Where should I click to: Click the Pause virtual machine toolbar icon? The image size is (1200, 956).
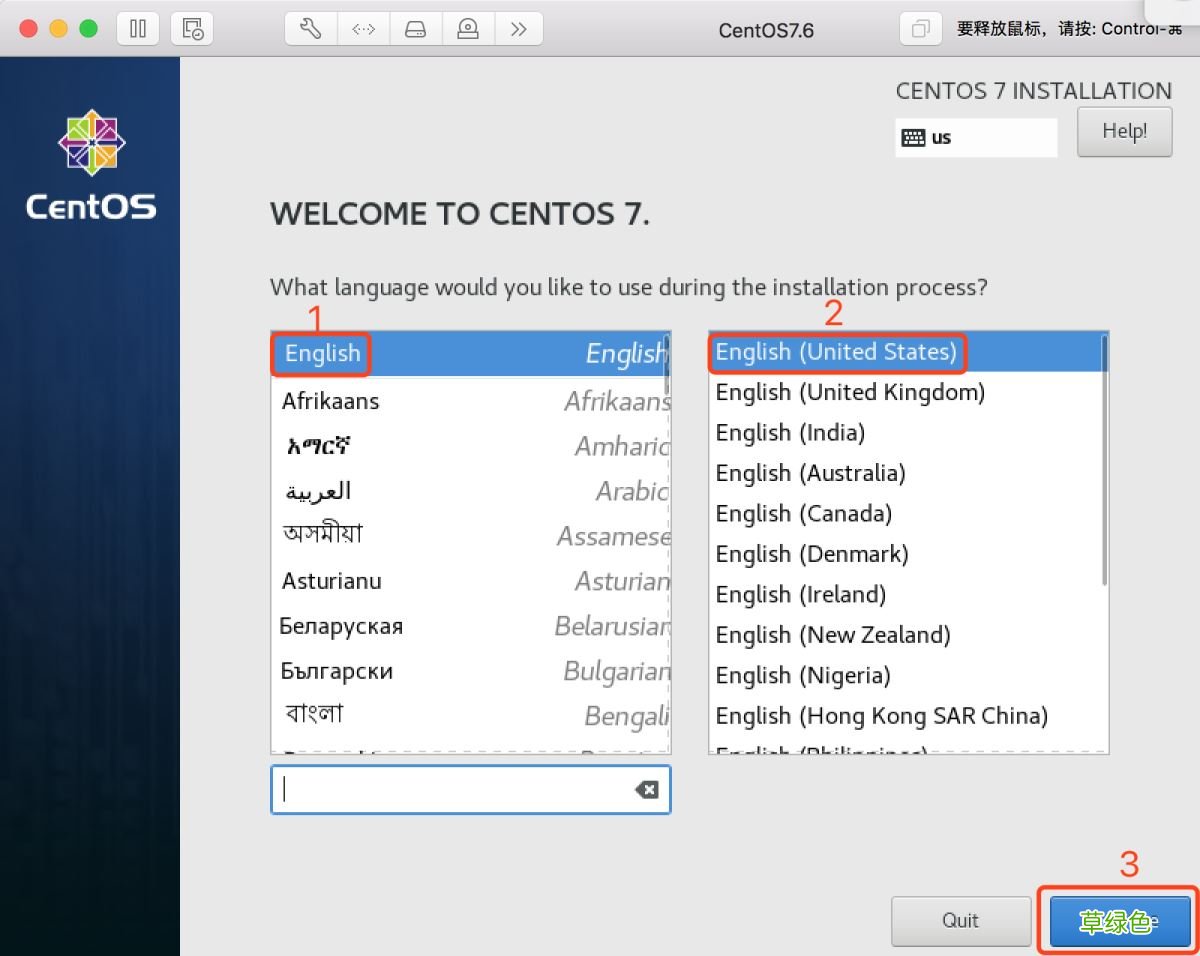click(138, 28)
